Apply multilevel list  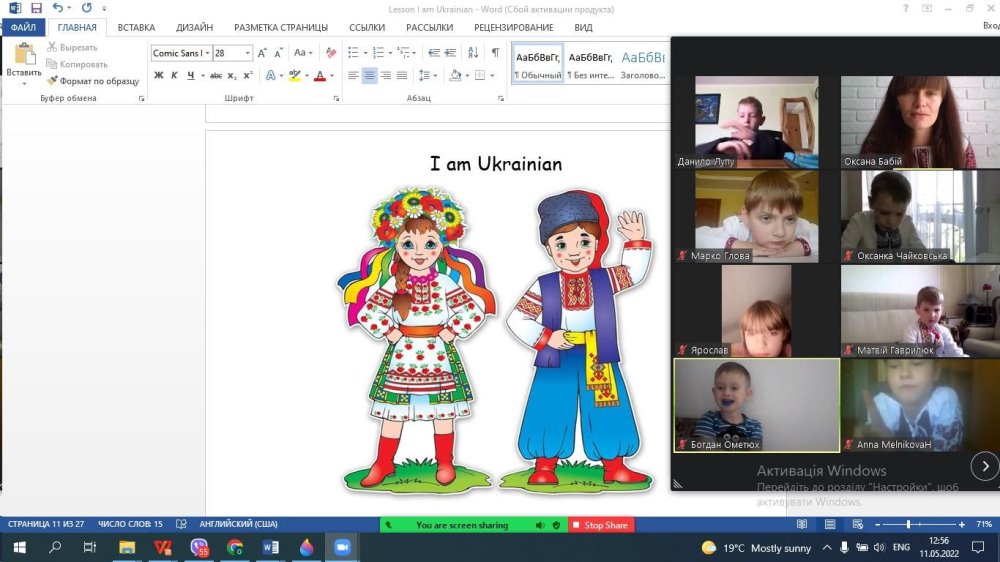pos(403,53)
